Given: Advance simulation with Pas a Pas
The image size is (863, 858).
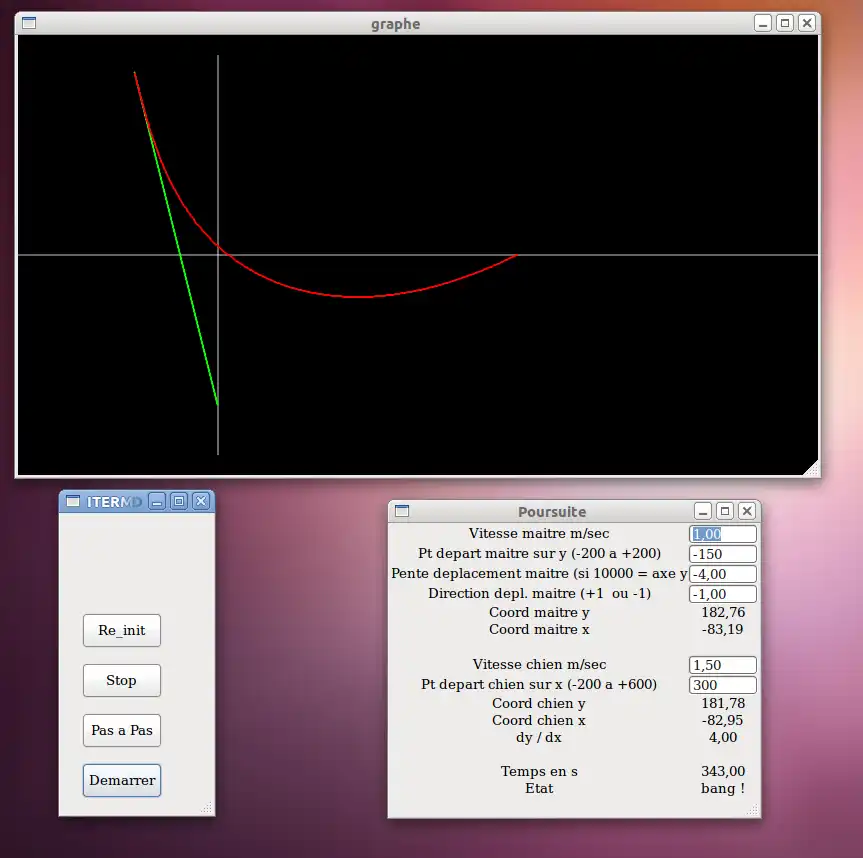Looking at the screenshot, I should tap(121, 730).
